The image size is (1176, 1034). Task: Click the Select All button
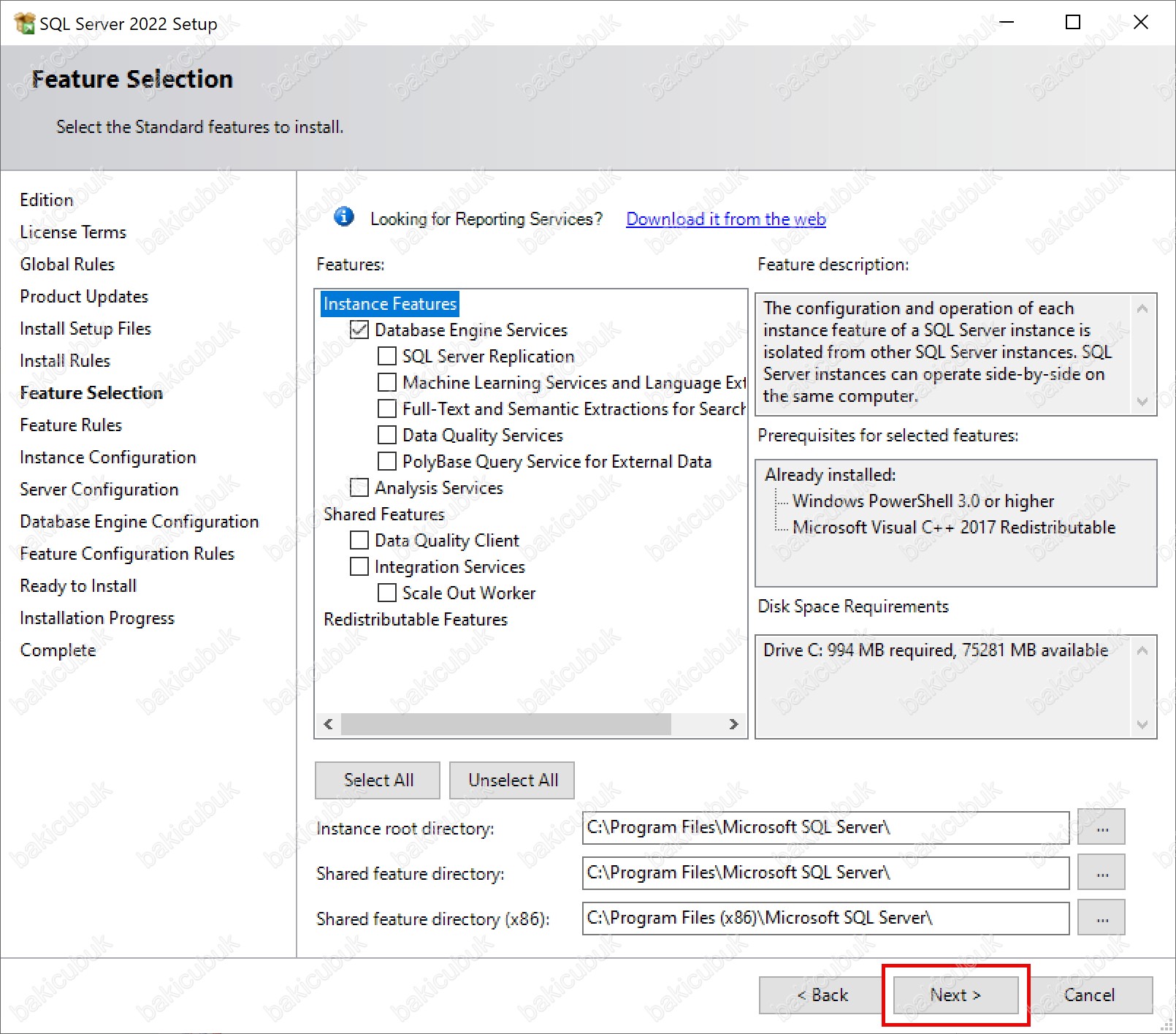click(378, 780)
